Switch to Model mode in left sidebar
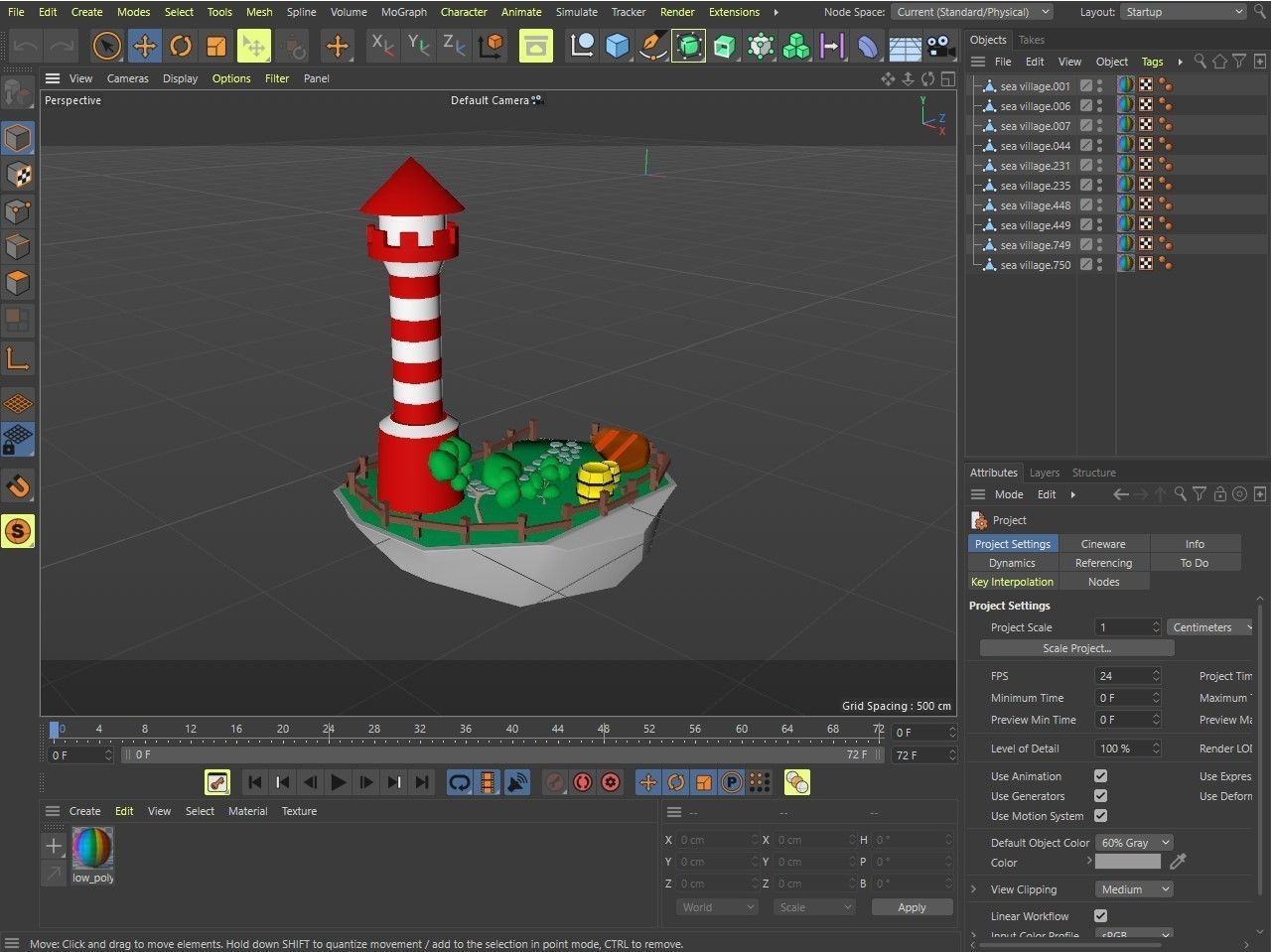 coord(18,138)
